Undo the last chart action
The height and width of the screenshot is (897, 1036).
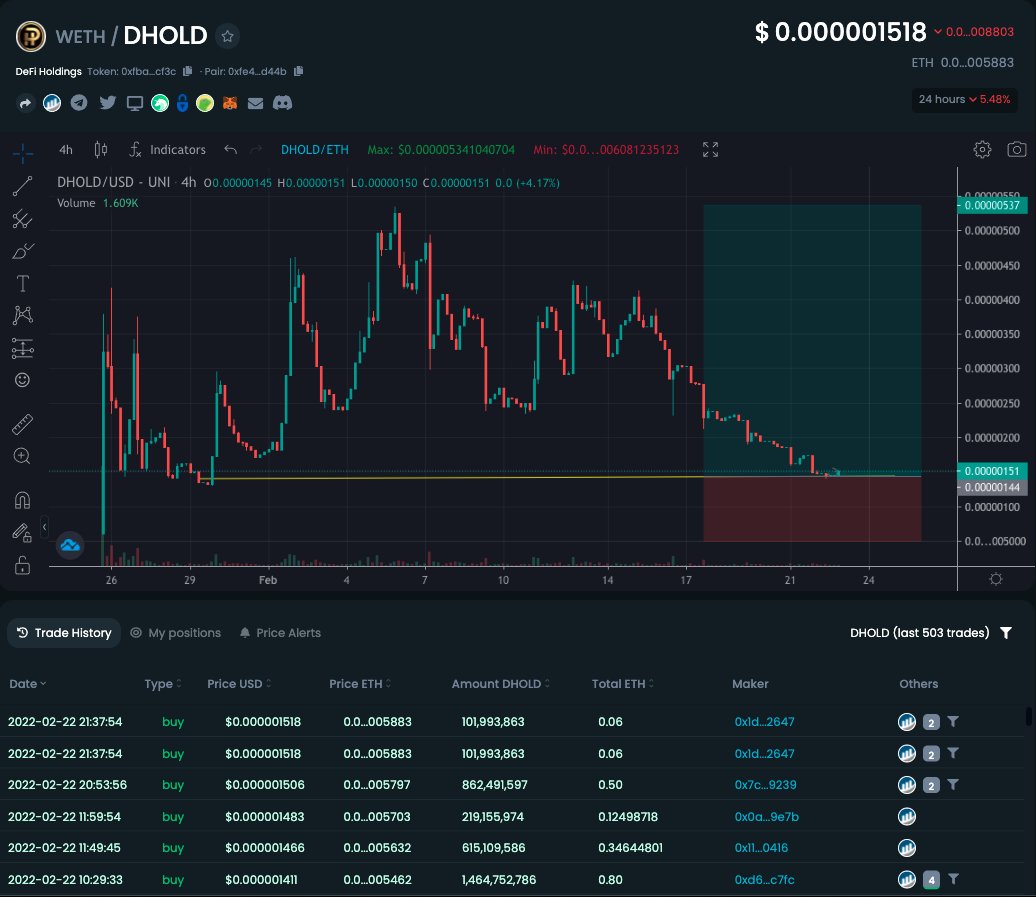(x=230, y=150)
